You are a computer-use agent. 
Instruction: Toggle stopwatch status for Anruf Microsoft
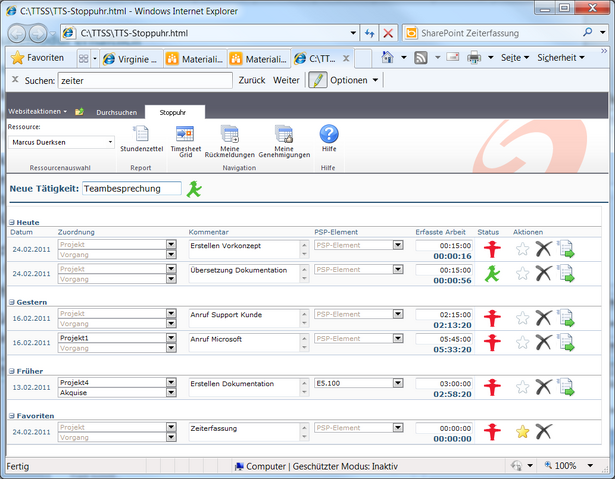[x=492, y=342]
